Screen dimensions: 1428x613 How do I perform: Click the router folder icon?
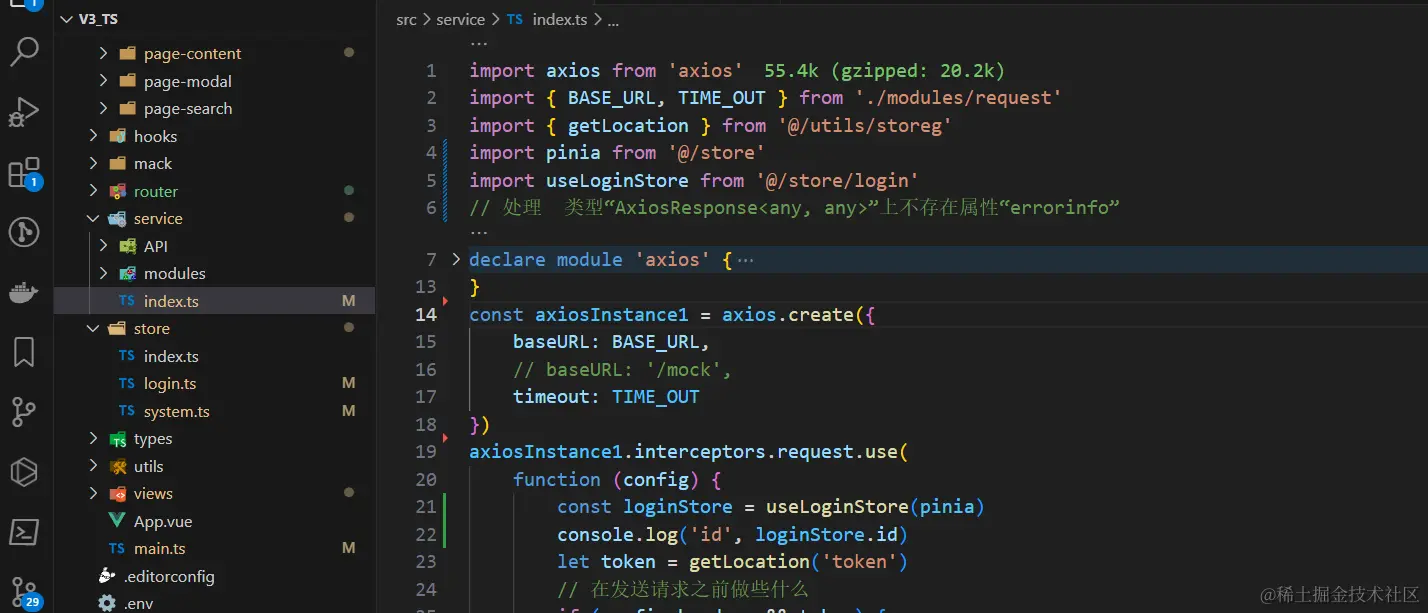117,191
